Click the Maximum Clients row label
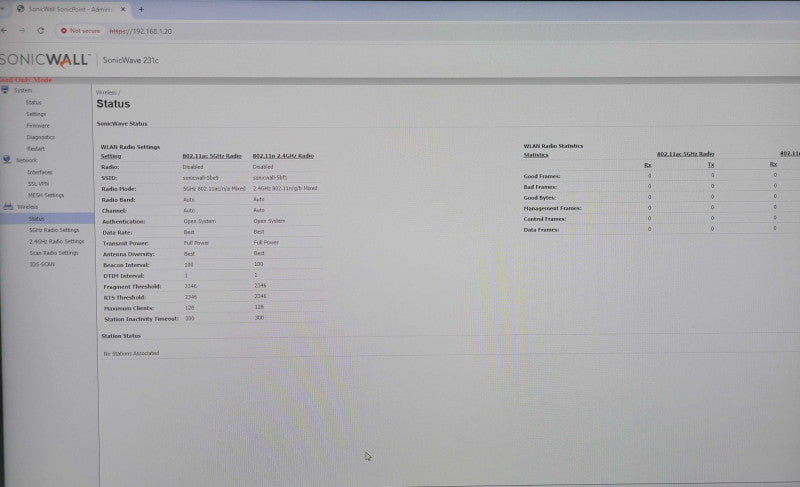 point(129,308)
